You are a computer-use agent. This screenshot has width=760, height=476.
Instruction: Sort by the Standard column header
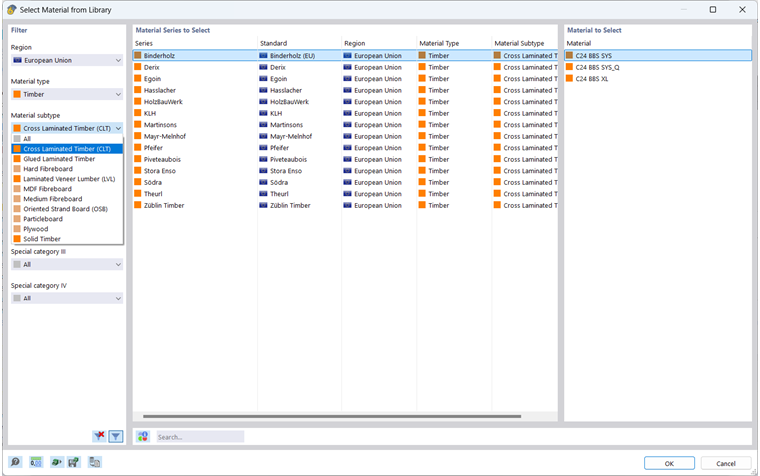(x=300, y=43)
